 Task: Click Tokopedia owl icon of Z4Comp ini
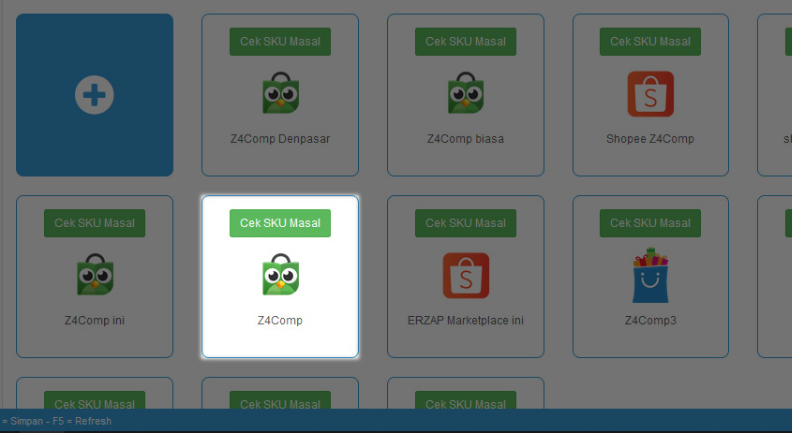click(95, 275)
